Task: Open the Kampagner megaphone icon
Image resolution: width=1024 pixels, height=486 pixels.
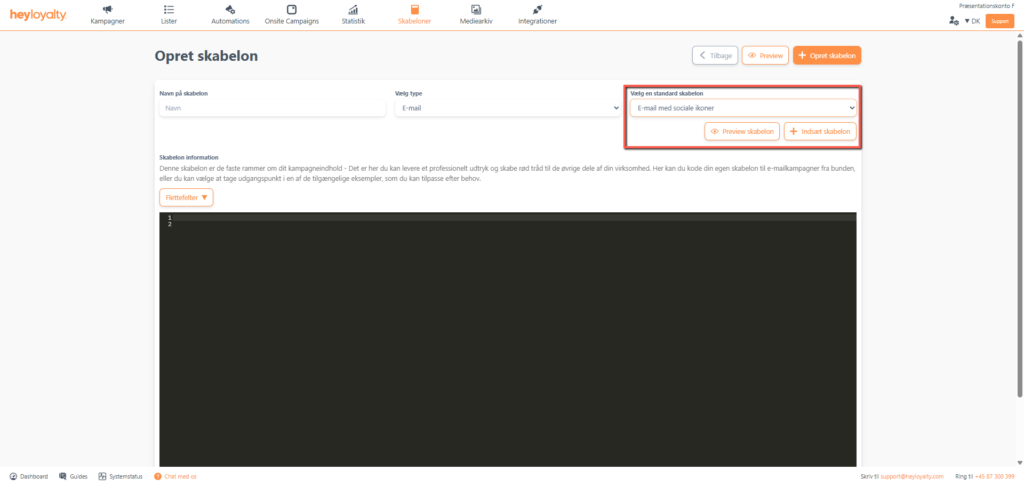Action: coord(108,10)
